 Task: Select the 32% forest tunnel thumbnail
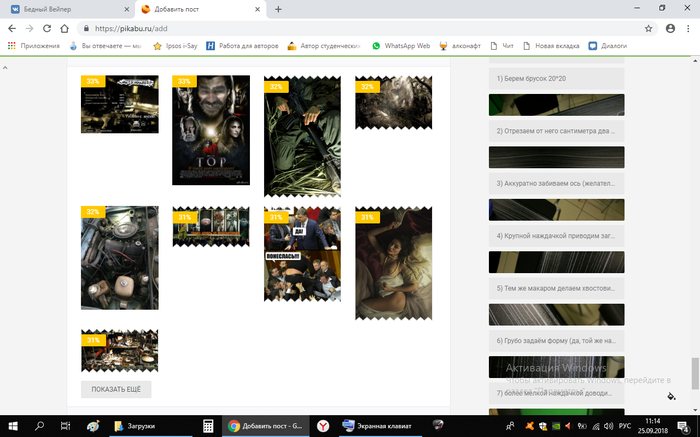393,103
